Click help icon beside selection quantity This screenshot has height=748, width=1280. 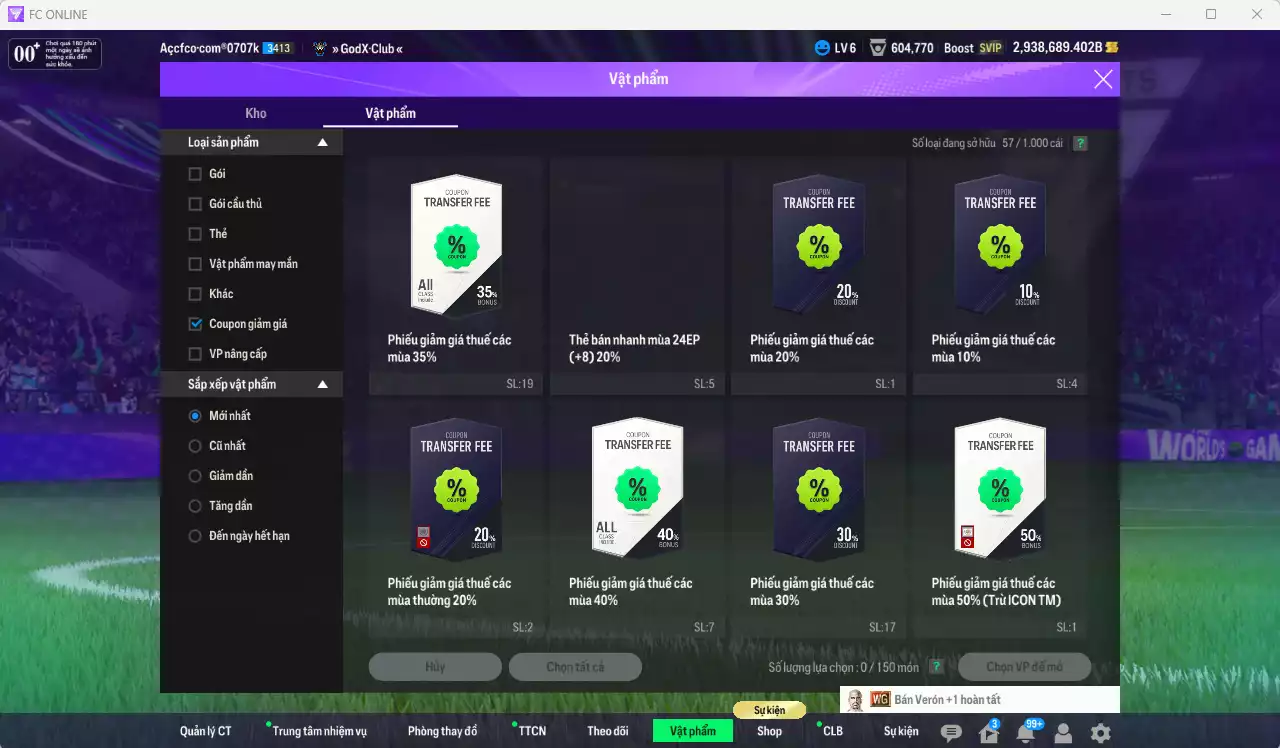point(936,667)
